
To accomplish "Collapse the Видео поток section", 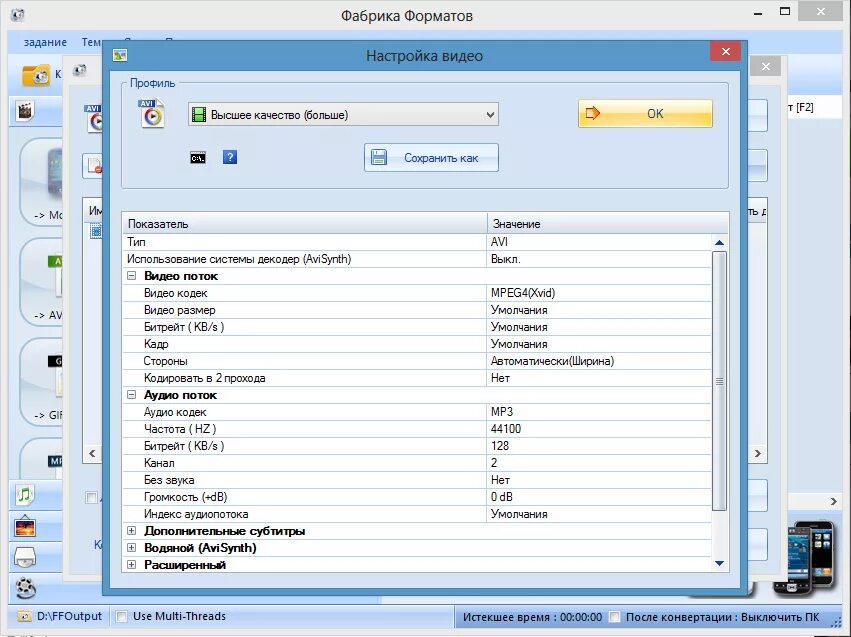I will point(131,276).
